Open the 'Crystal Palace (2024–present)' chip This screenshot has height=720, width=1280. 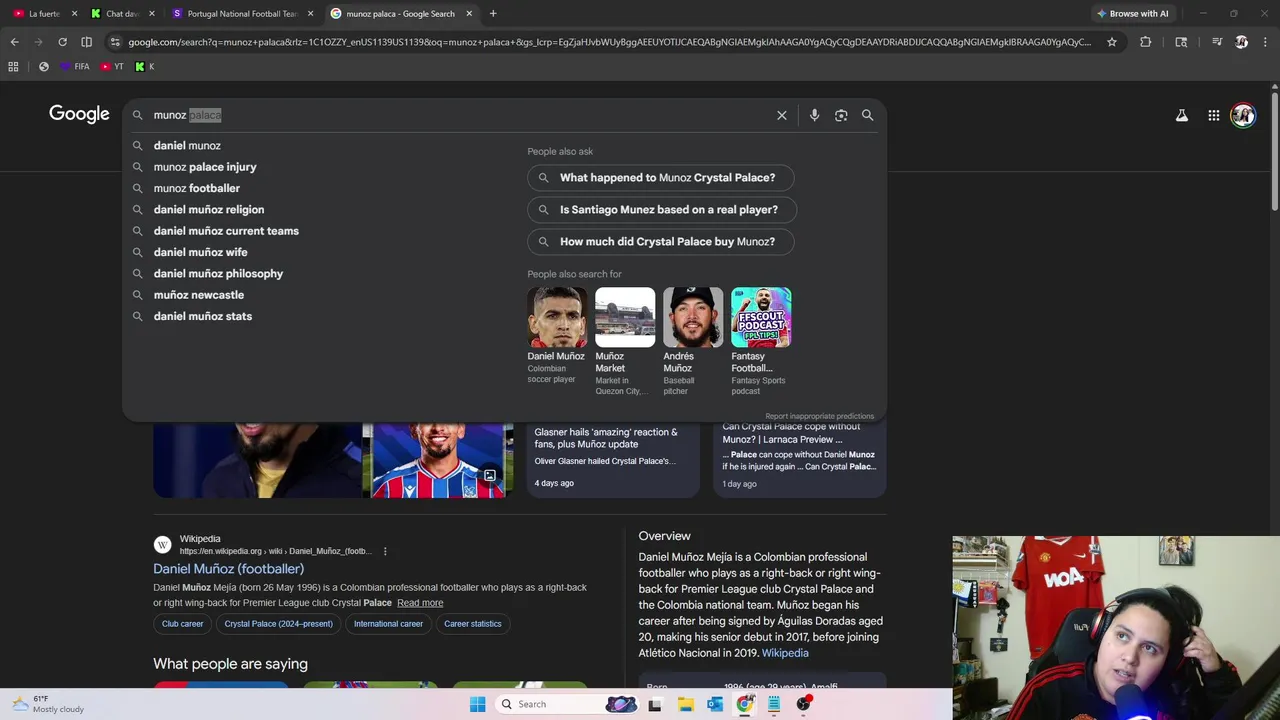(x=278, y=624)
